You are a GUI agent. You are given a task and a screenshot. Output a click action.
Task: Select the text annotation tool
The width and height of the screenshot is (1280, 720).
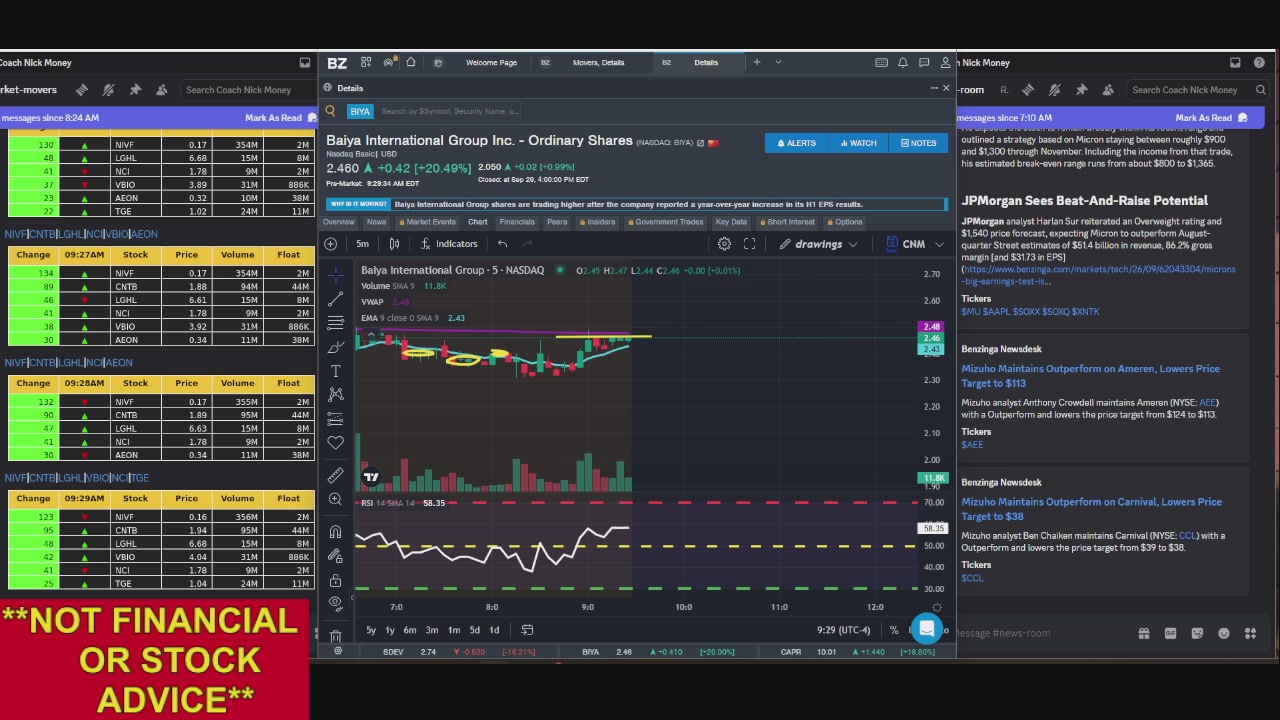pos(335,371)
